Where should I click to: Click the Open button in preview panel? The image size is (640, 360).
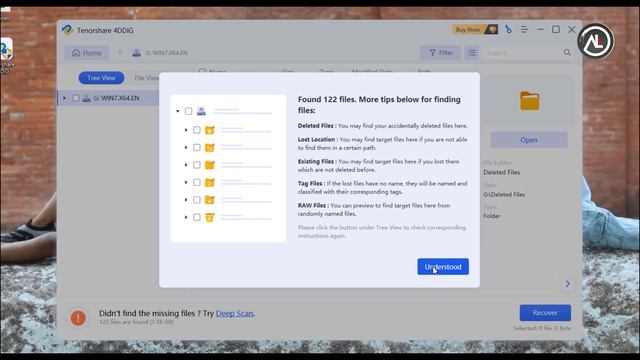(529, 140)
